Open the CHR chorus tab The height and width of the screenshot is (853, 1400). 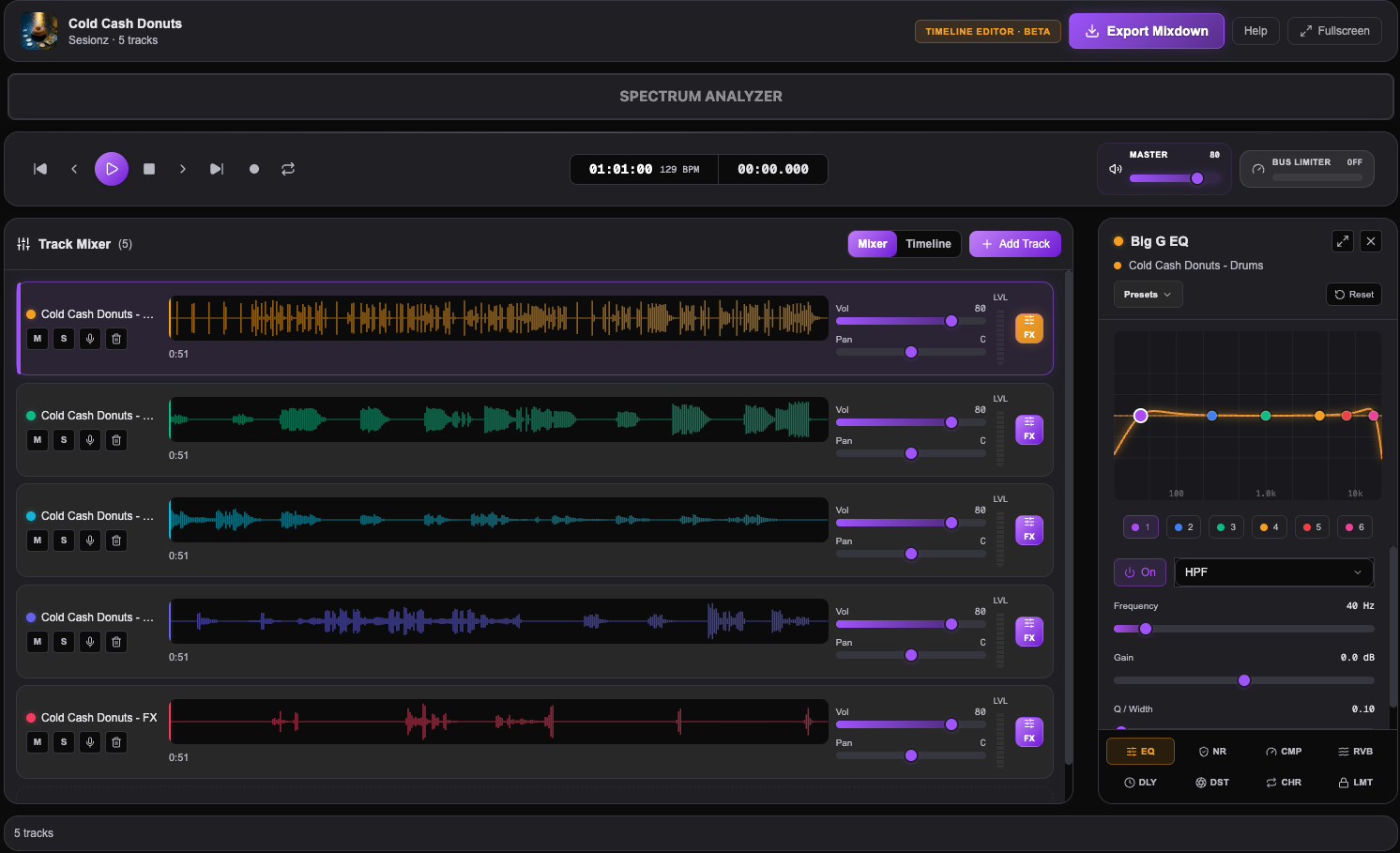(x=1284, y=783)
